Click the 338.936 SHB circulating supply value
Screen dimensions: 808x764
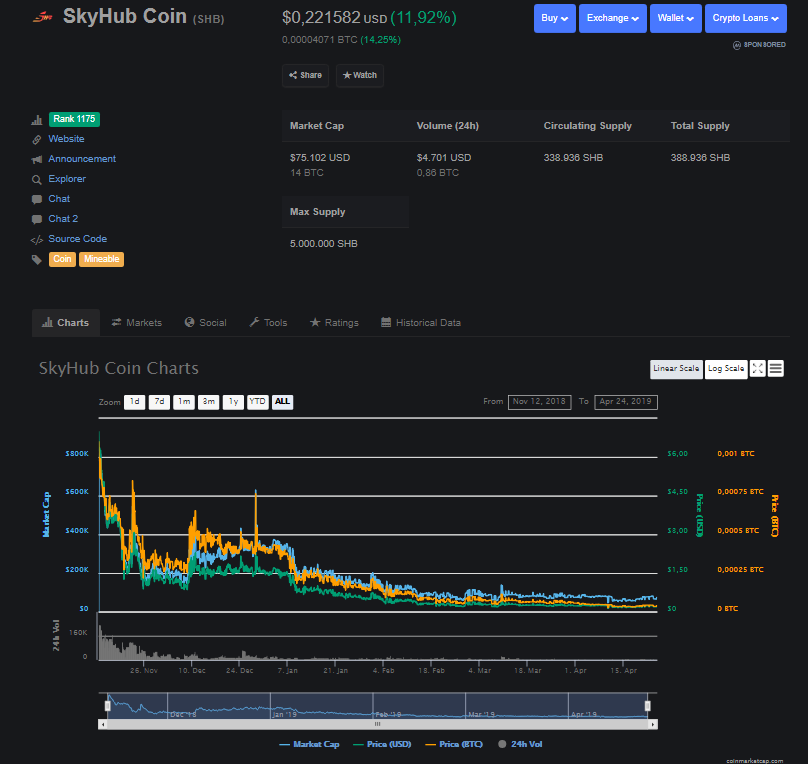click(x=574, y=158)
